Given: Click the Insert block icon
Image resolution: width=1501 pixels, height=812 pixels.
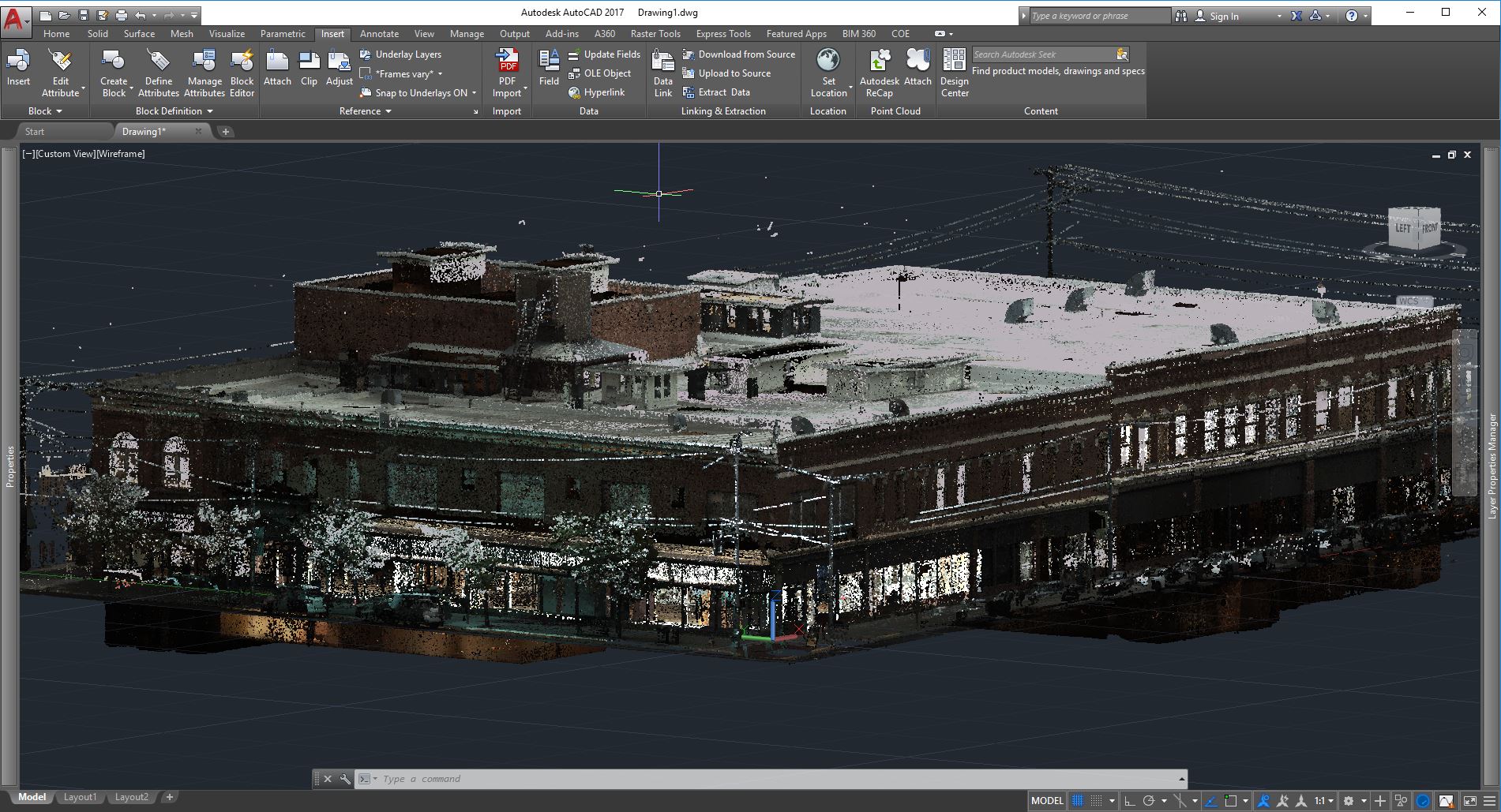Looking at the screenshot, I should [x=18, y=60].
